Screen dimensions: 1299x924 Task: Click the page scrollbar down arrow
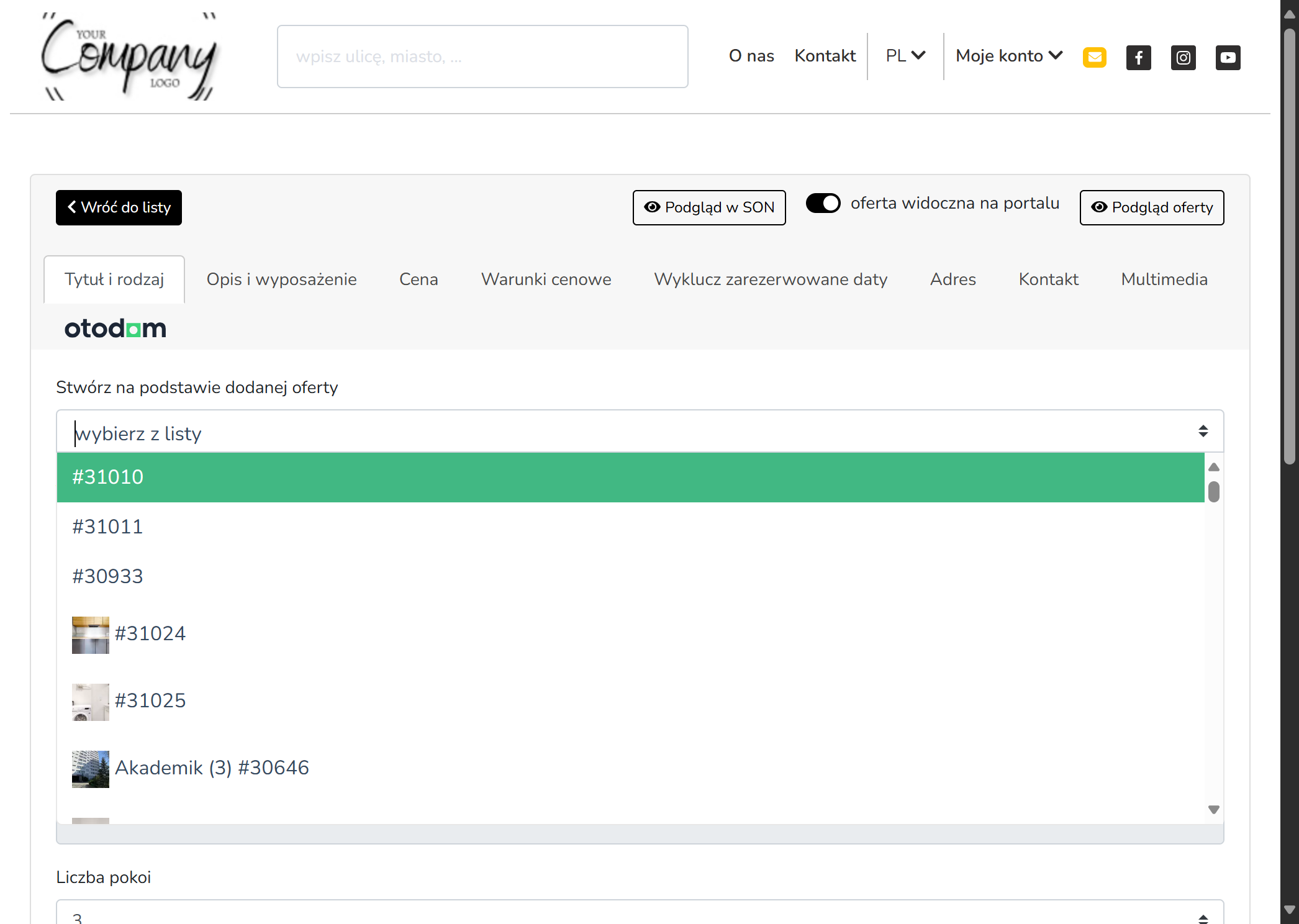(x=1290, y=910)
